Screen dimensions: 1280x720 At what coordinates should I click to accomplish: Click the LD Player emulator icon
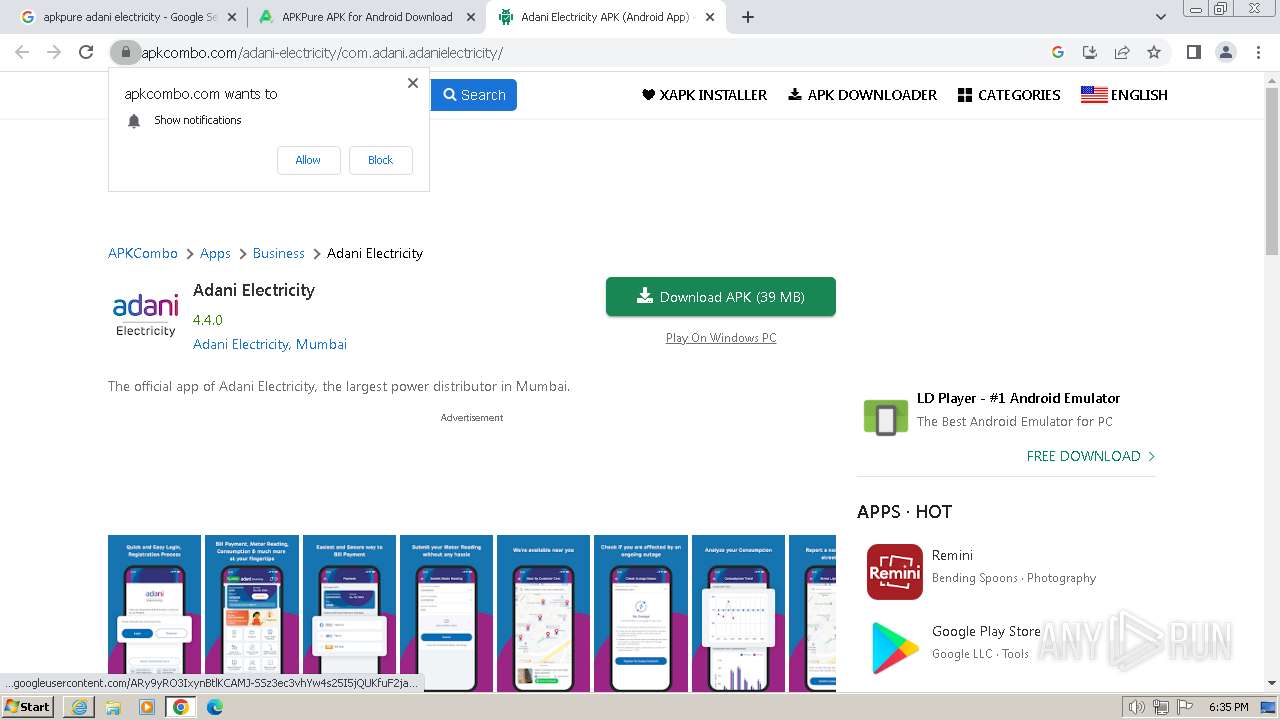pos(885,417)
